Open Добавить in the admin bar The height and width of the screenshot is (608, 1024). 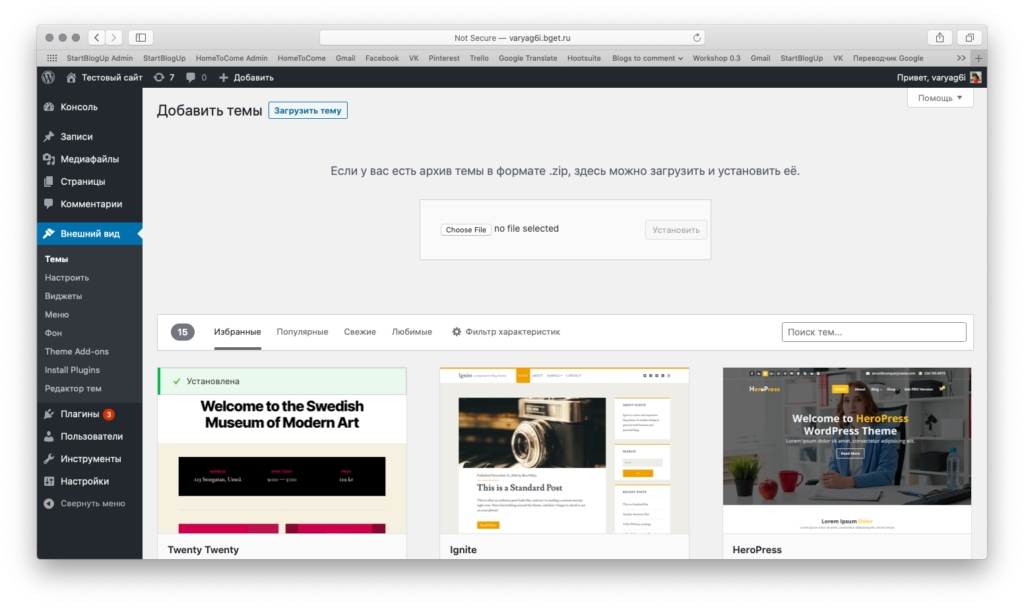pyautogui.click(x=246, y=77)
